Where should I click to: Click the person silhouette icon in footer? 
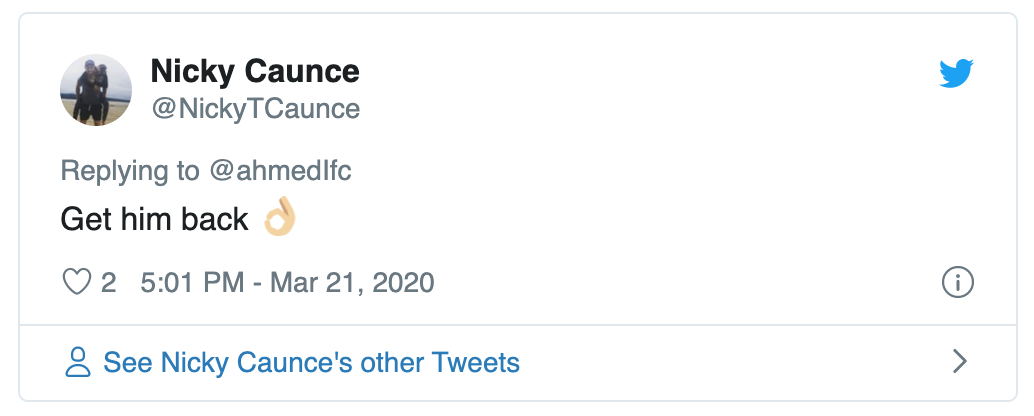pos(77,362)
